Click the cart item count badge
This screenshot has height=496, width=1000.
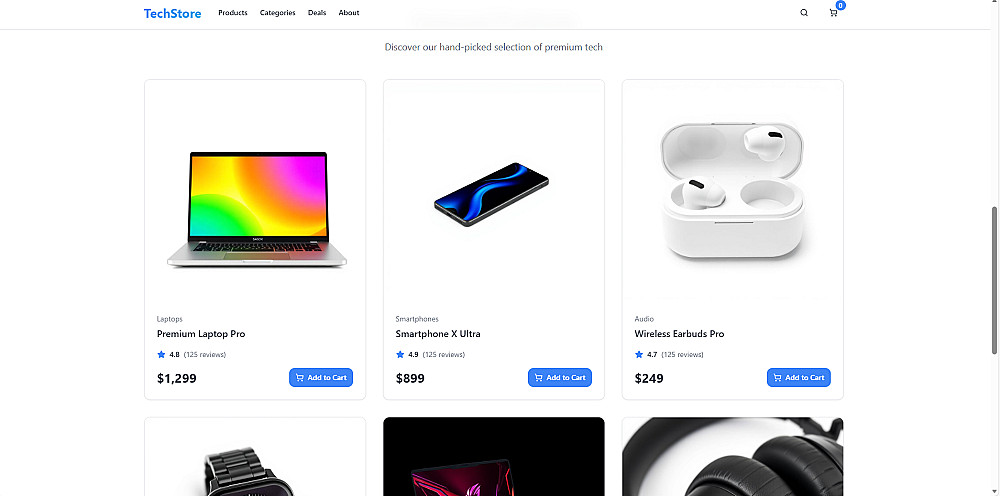pyautogui.click(x=841, y=6)
